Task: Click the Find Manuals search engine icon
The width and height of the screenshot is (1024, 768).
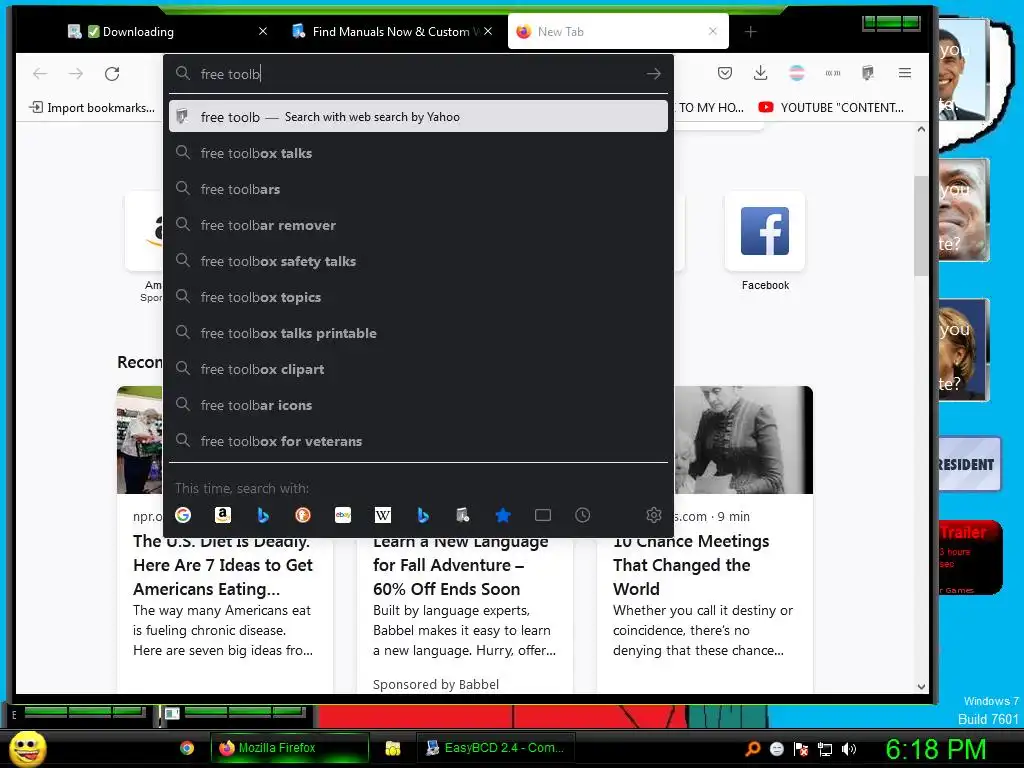Action: [x=462, y=515]
